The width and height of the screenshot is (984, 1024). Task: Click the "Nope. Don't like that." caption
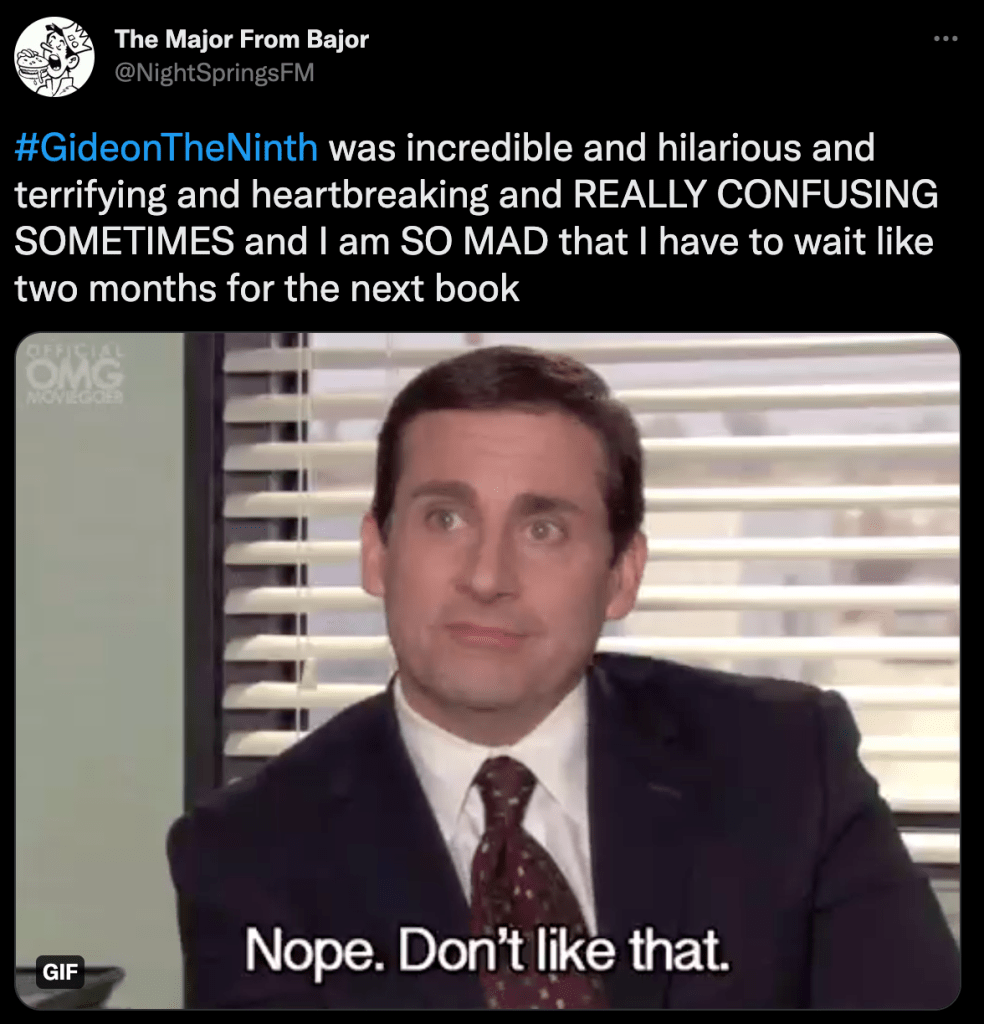486,950
